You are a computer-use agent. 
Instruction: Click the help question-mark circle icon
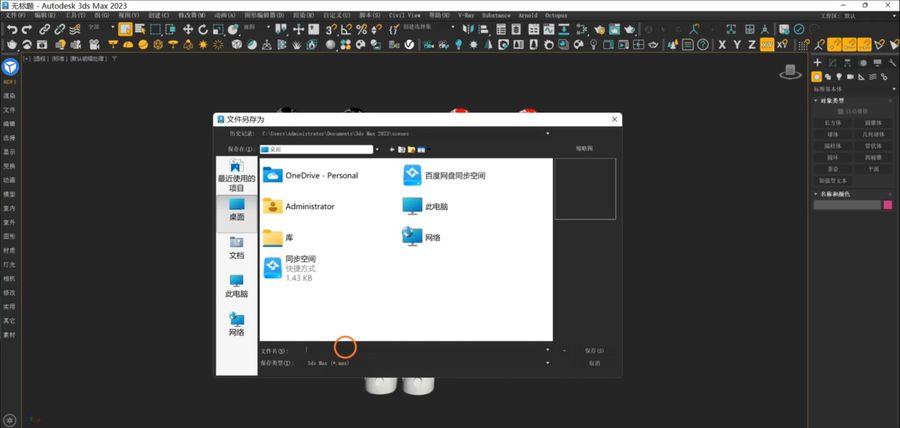click(703, 44)
